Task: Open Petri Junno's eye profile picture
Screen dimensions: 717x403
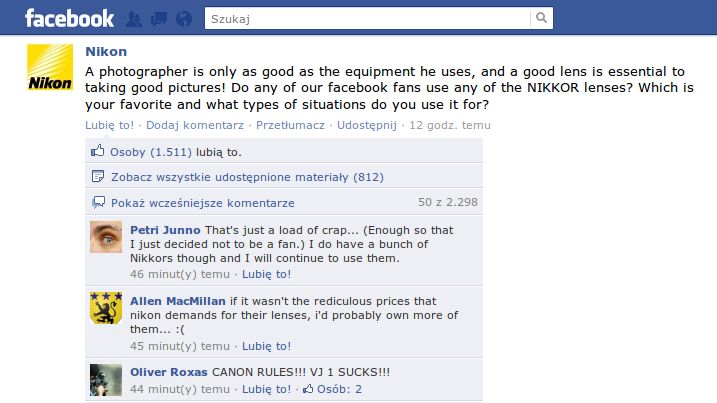Action: 106,237
